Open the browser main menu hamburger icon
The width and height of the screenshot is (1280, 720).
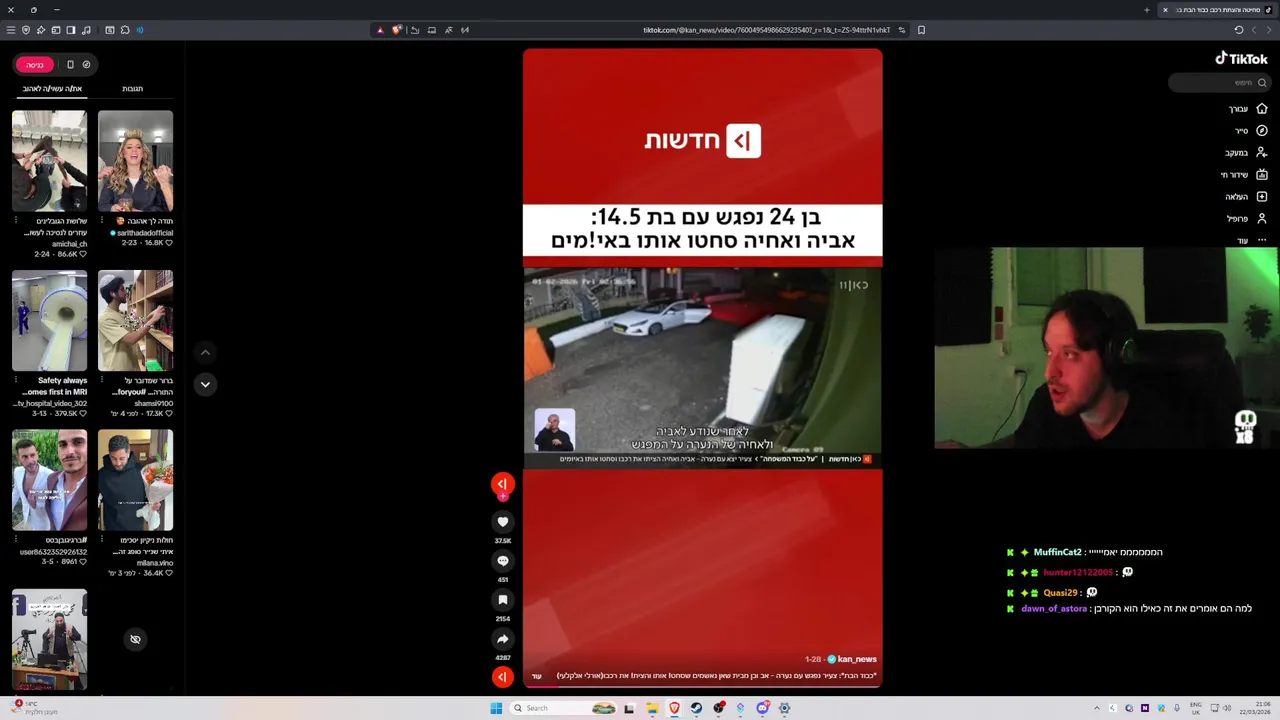[x=11, y=30]
